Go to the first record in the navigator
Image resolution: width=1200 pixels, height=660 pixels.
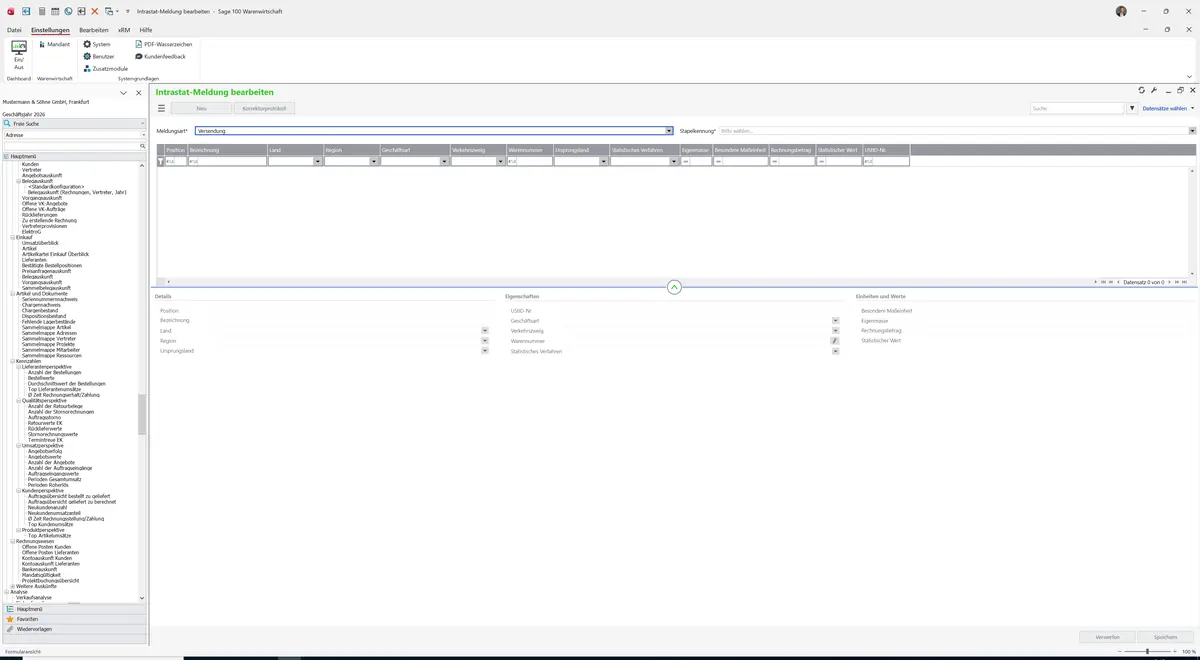click(1103, 282)
